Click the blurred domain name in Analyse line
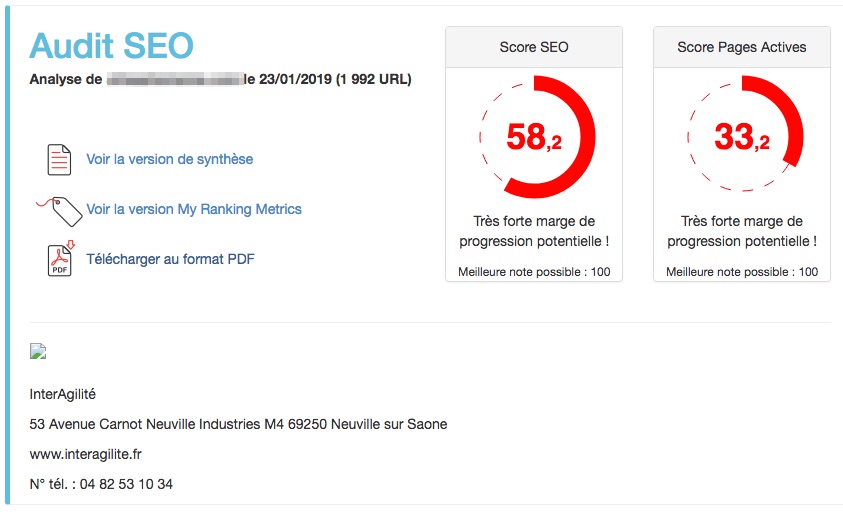843x515 pixels. [x=175, y=80]
